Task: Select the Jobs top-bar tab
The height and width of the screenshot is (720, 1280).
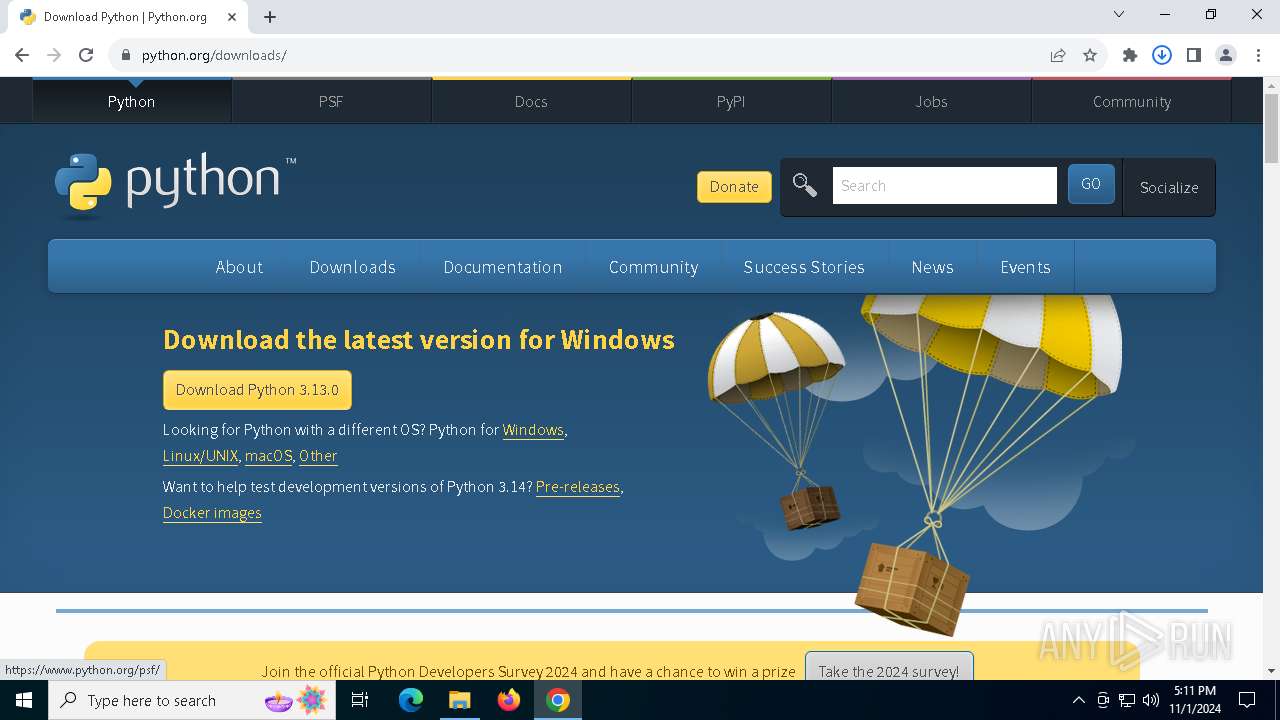Action: click(931, 101)
